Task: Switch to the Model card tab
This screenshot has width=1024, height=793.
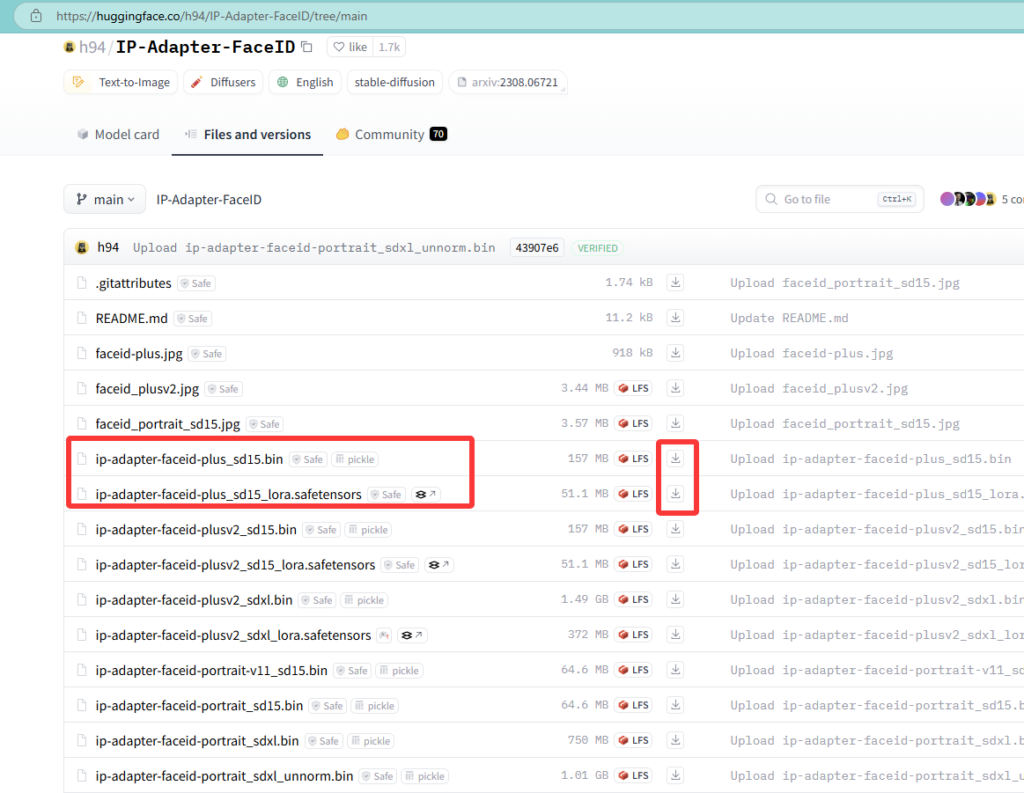Action: (118, 135)
